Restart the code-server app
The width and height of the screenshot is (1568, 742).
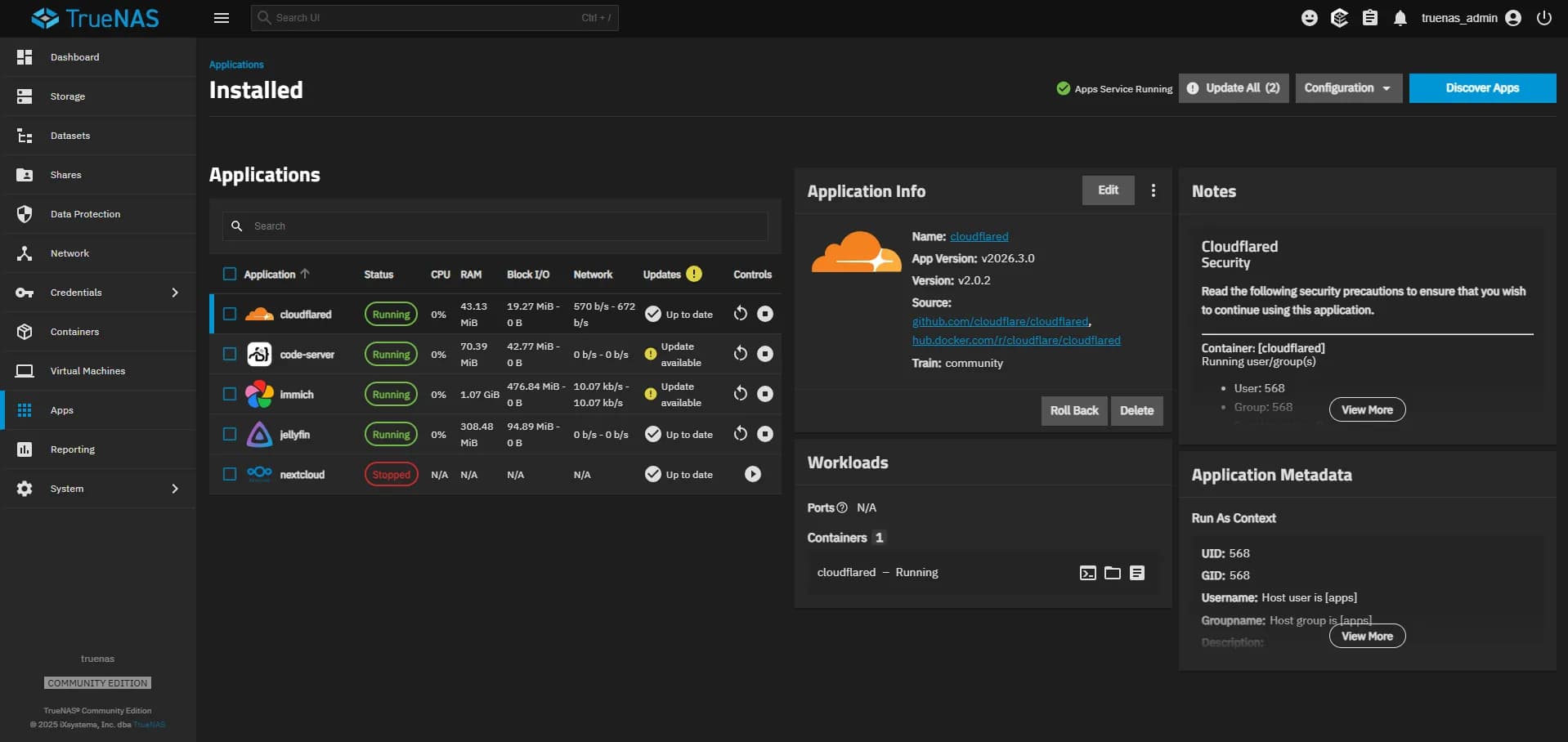point(741,354)
